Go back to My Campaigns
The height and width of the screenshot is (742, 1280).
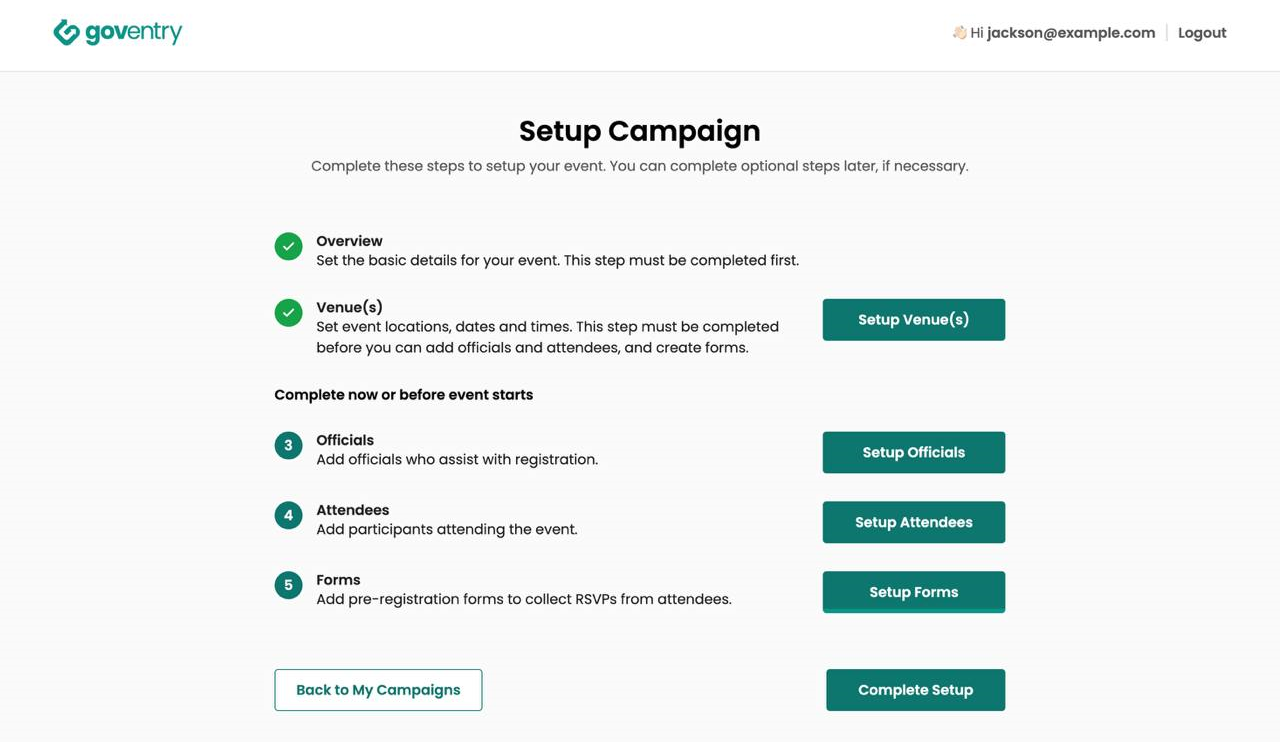click(378, 690)
